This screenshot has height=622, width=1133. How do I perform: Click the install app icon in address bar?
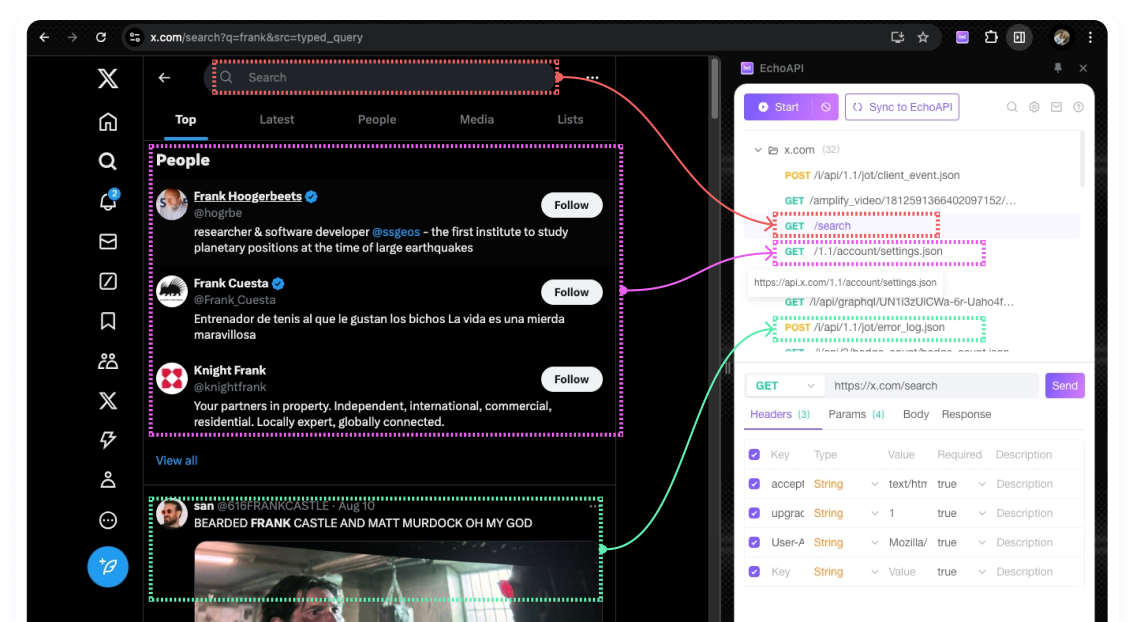[x=897, y=37]
